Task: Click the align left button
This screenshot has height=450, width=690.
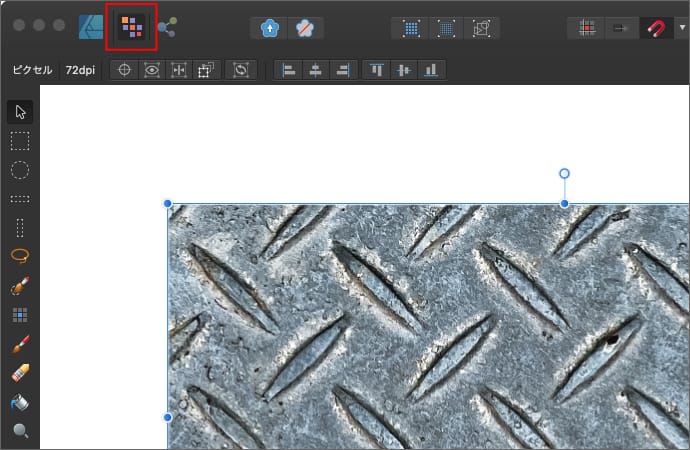Action: point(289,70)
